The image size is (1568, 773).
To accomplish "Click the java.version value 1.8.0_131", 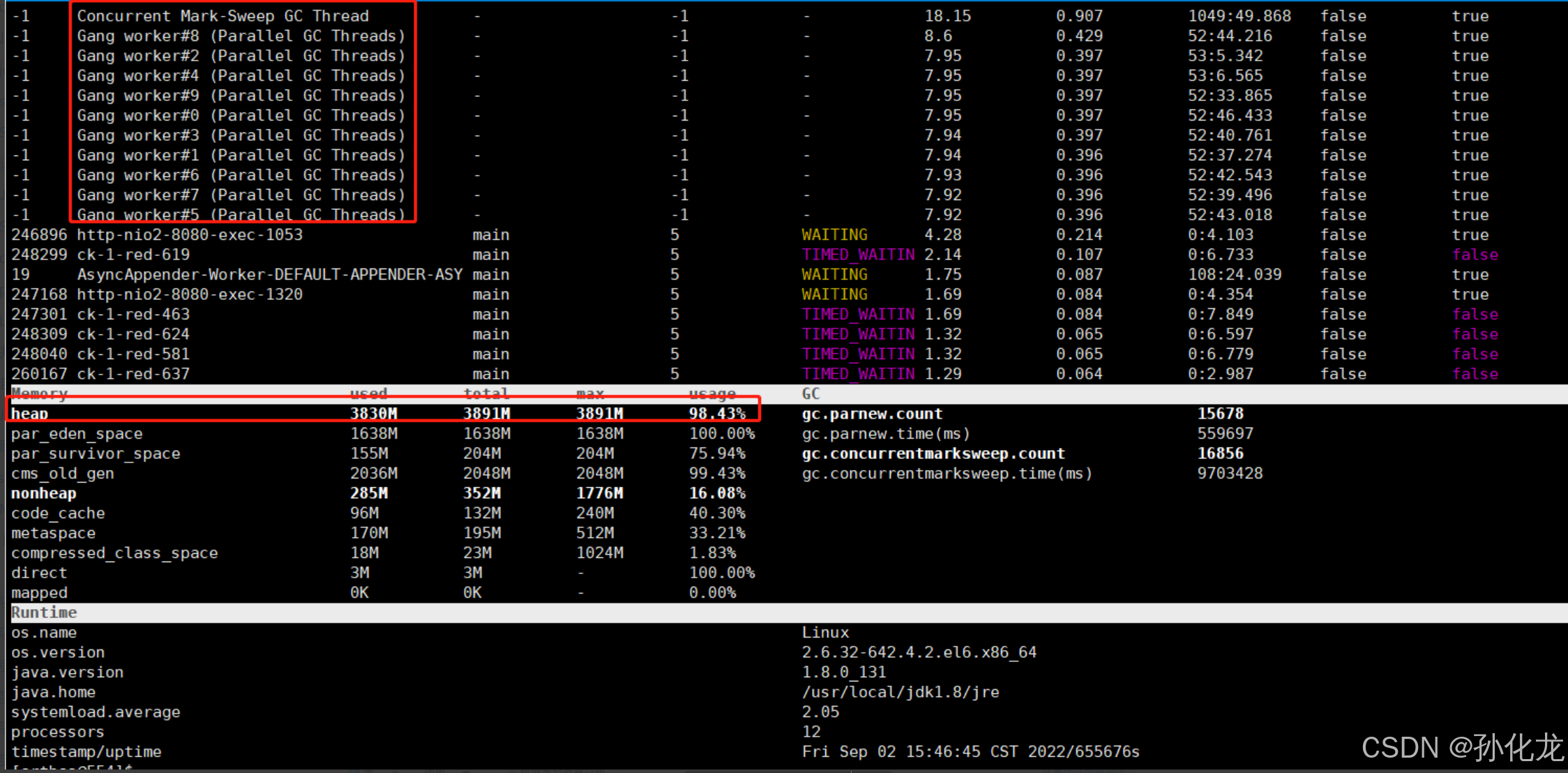I will [844, 673].
